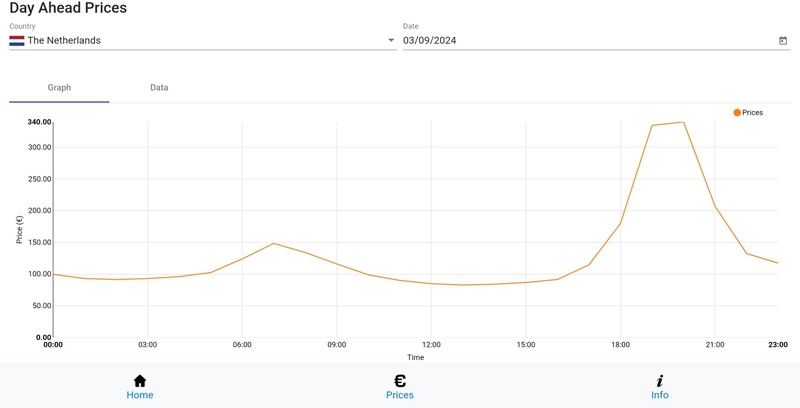The height and width of the screenshot is (408, 800).
Task: Click the morning price peak near 07:00
Action: tap(273, 243)
